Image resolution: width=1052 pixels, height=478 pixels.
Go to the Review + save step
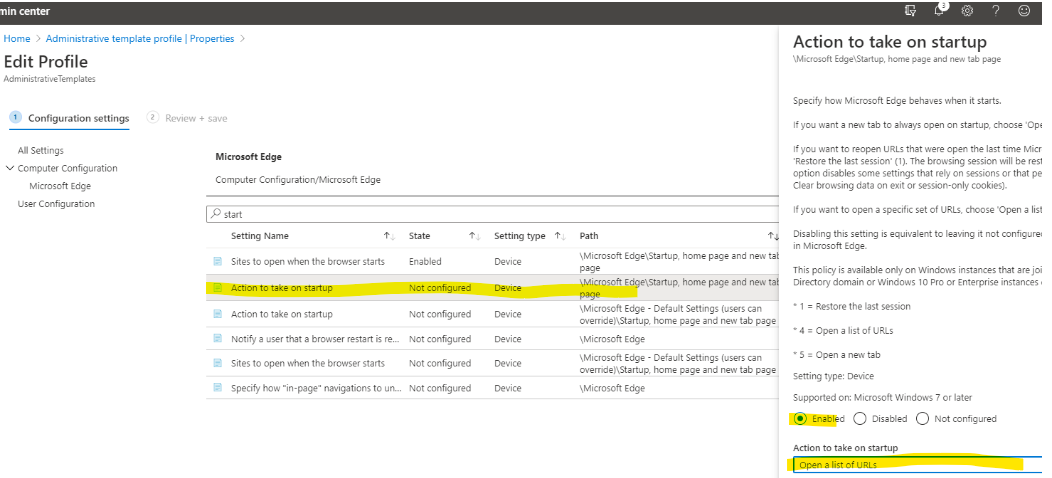point(188,118)
